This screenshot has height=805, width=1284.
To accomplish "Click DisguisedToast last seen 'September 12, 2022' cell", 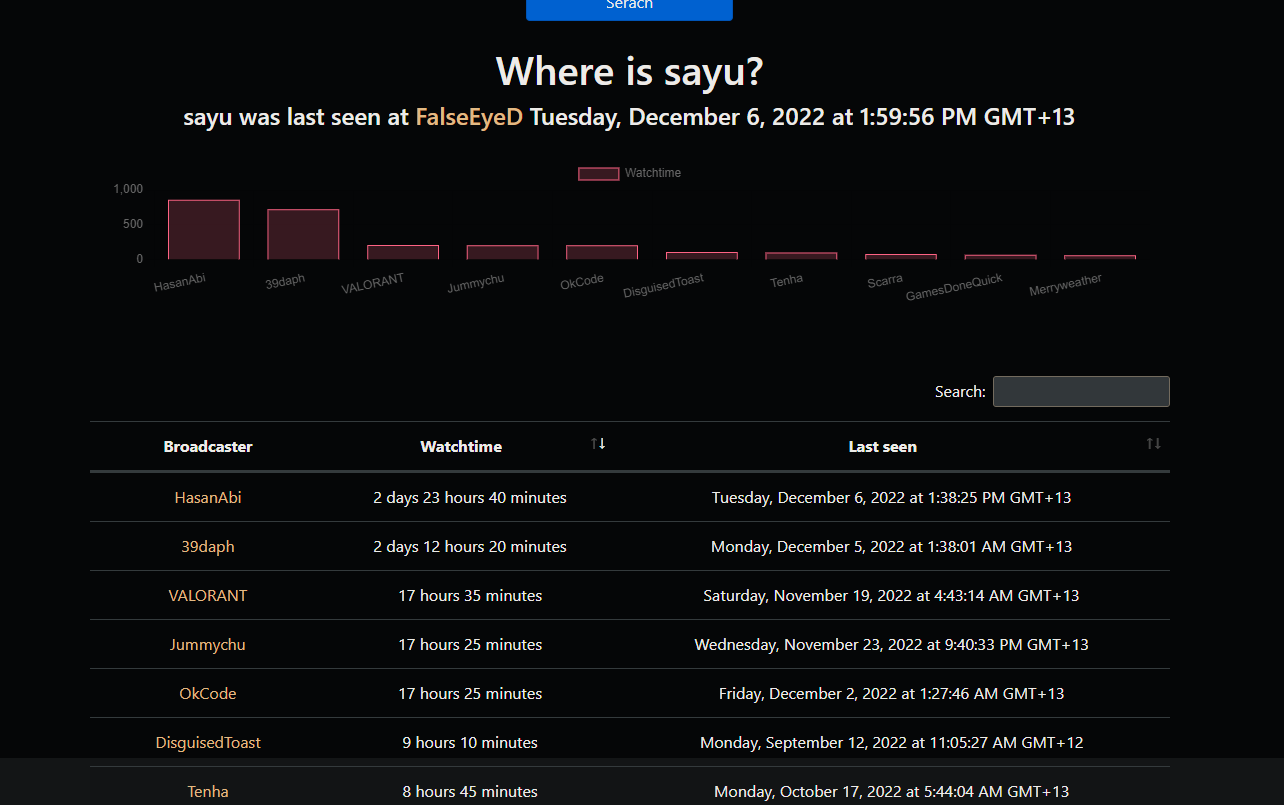I will point(891,742).
